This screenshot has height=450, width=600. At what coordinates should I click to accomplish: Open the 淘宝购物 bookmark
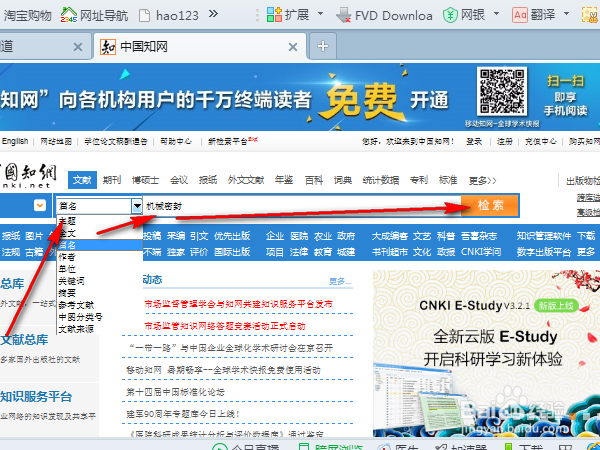click(27, 15)
